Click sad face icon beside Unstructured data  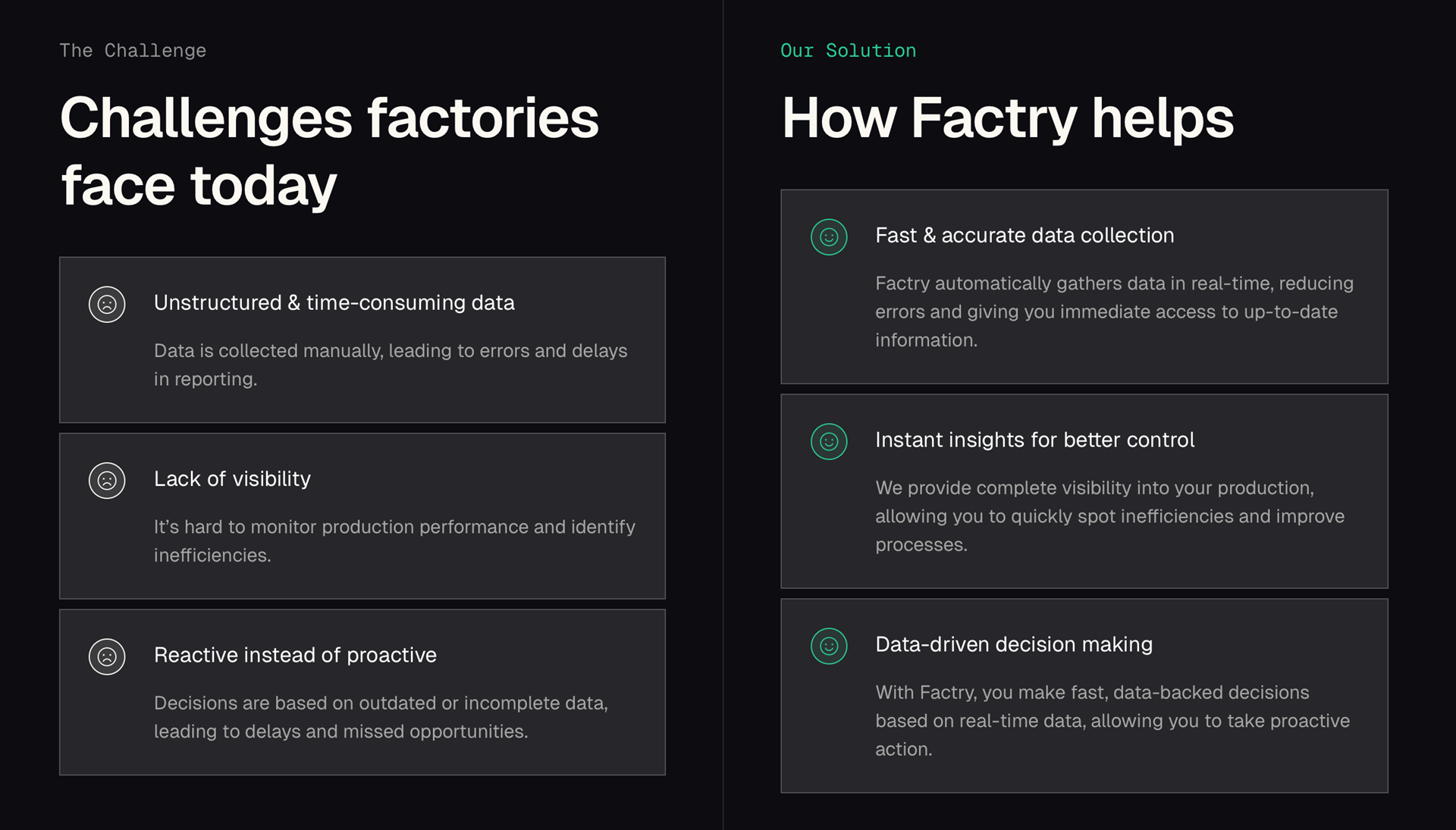coord(107,305)
